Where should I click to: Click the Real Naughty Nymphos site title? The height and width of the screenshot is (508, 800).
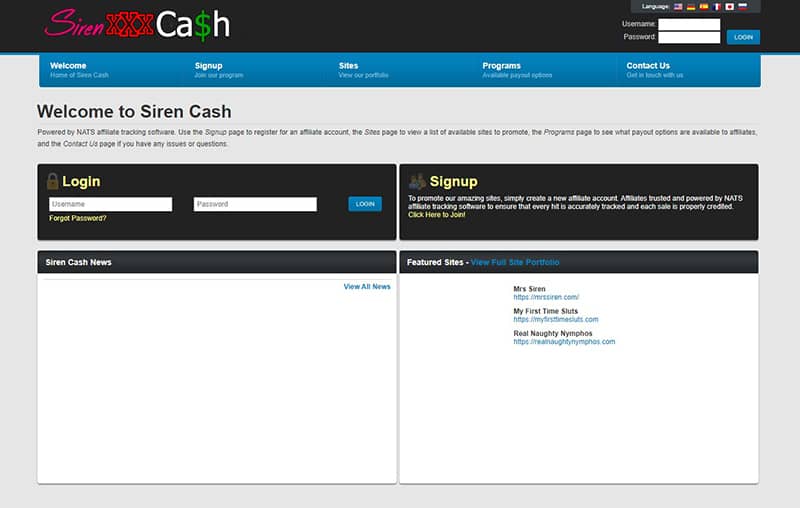553,333
